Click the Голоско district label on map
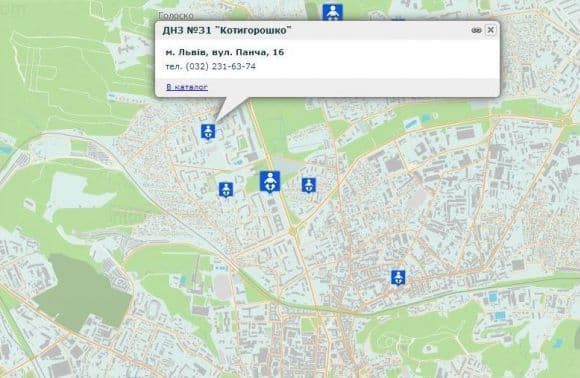The height and width of the screenshot is (378, 580). click(x=176, y=16)
